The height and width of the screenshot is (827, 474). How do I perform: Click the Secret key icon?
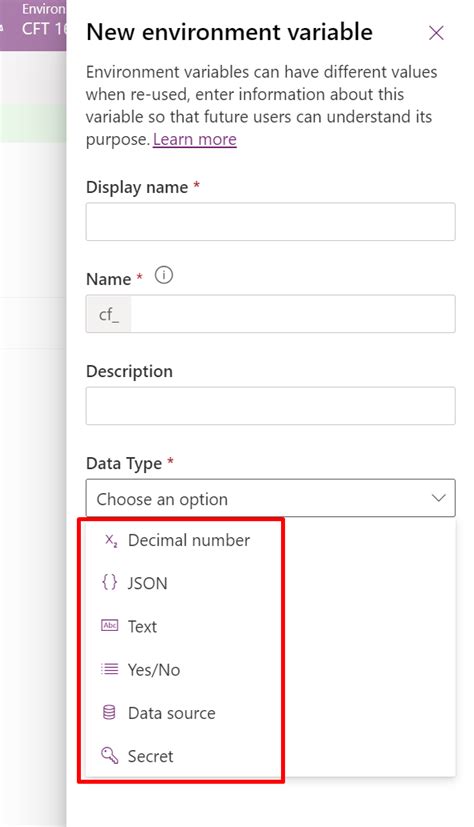(x=109, y=756)
